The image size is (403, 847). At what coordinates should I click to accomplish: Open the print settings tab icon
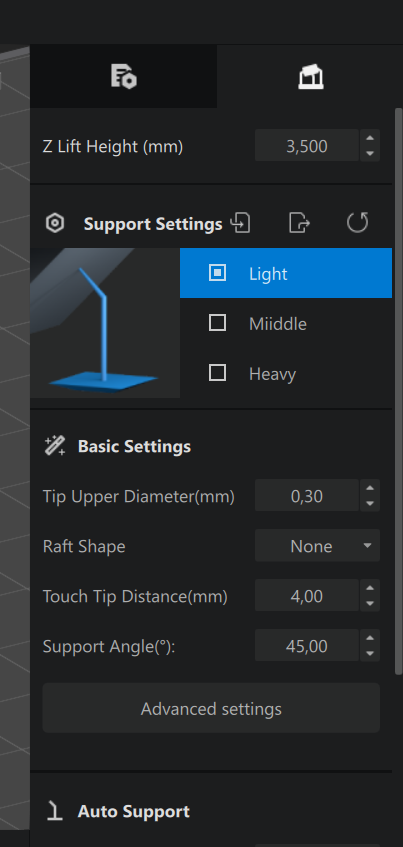pos(124,76)
